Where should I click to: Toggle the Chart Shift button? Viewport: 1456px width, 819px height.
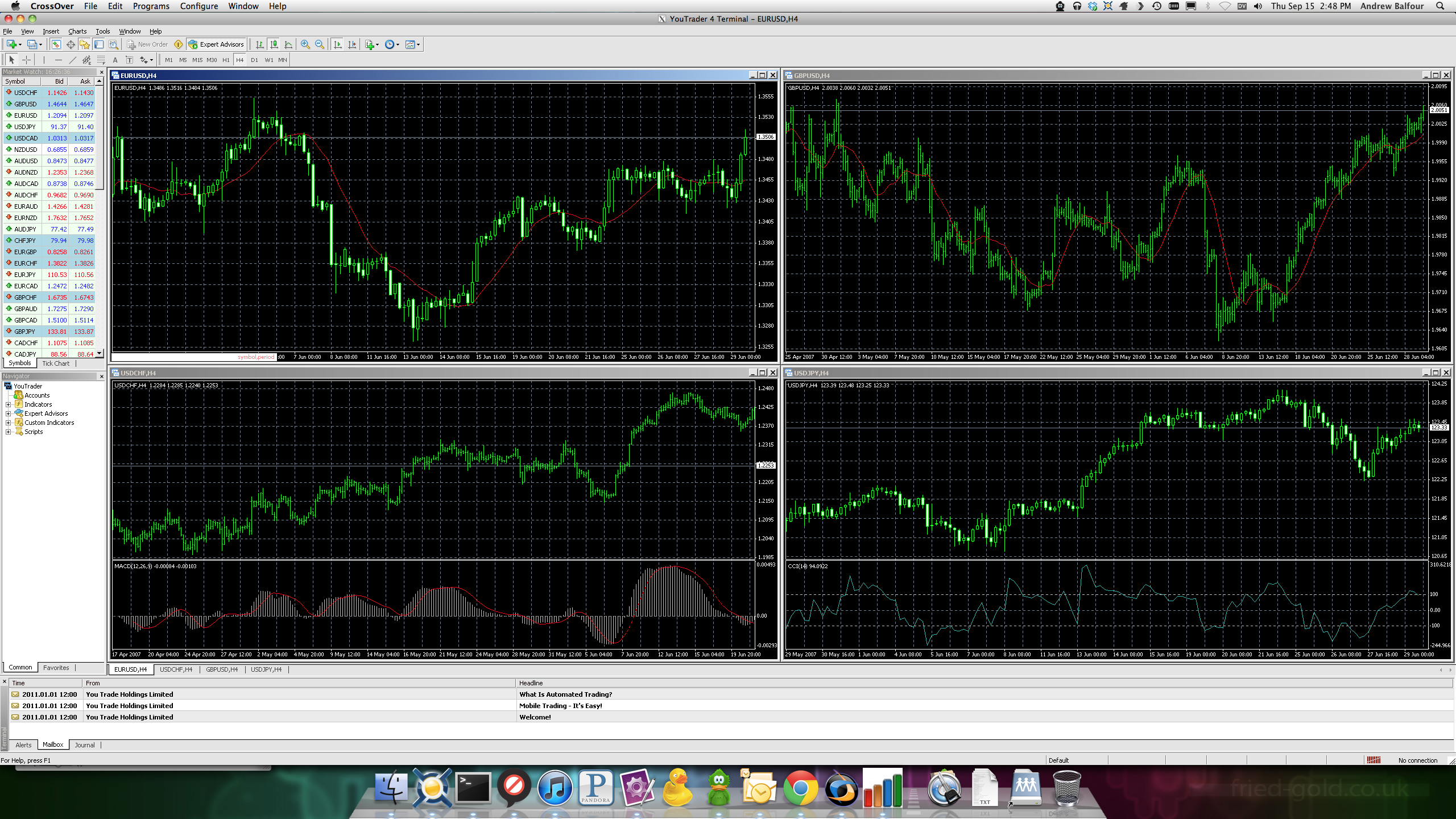click(352, 44)
